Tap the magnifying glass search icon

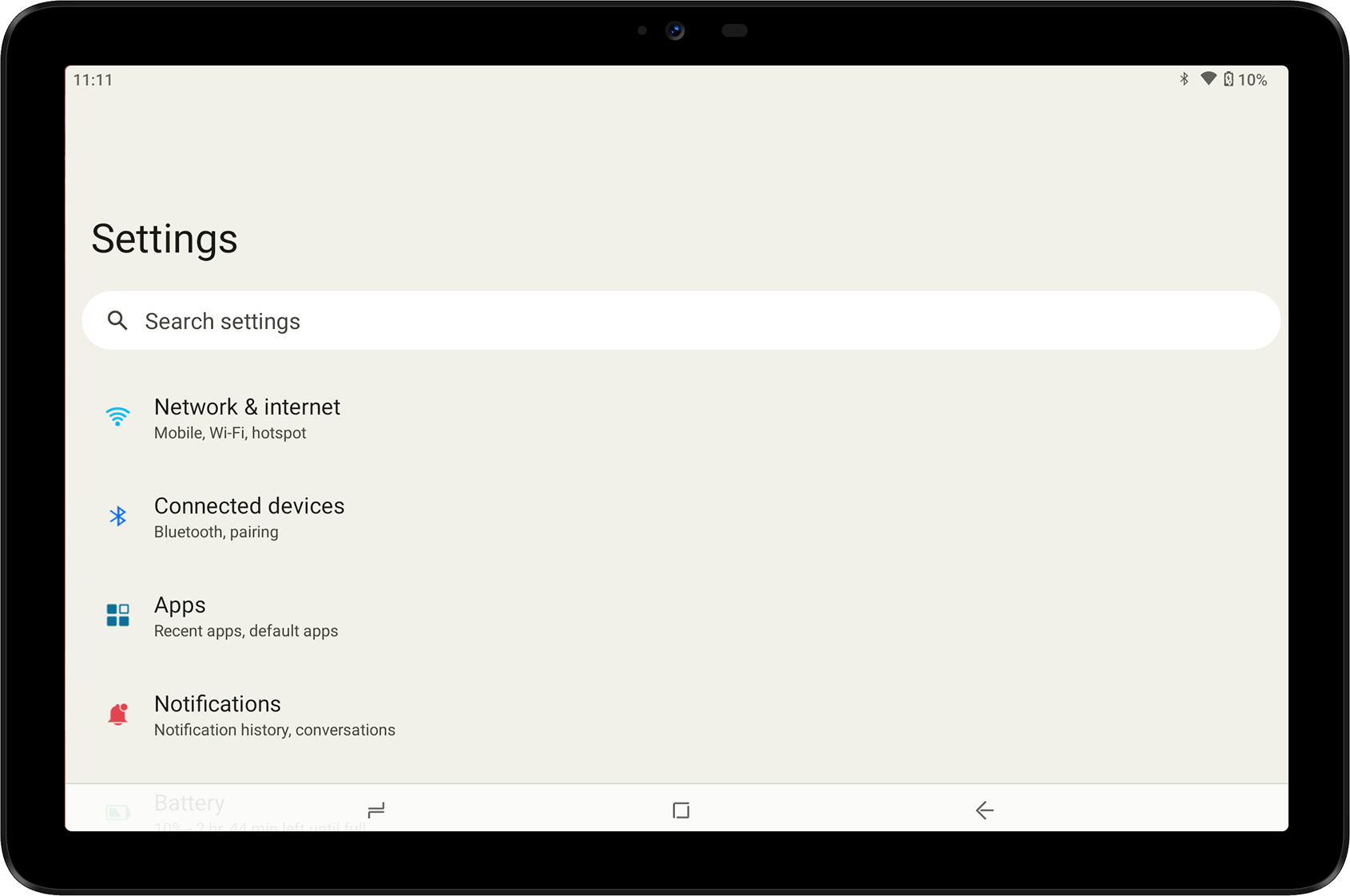(117, 321)
